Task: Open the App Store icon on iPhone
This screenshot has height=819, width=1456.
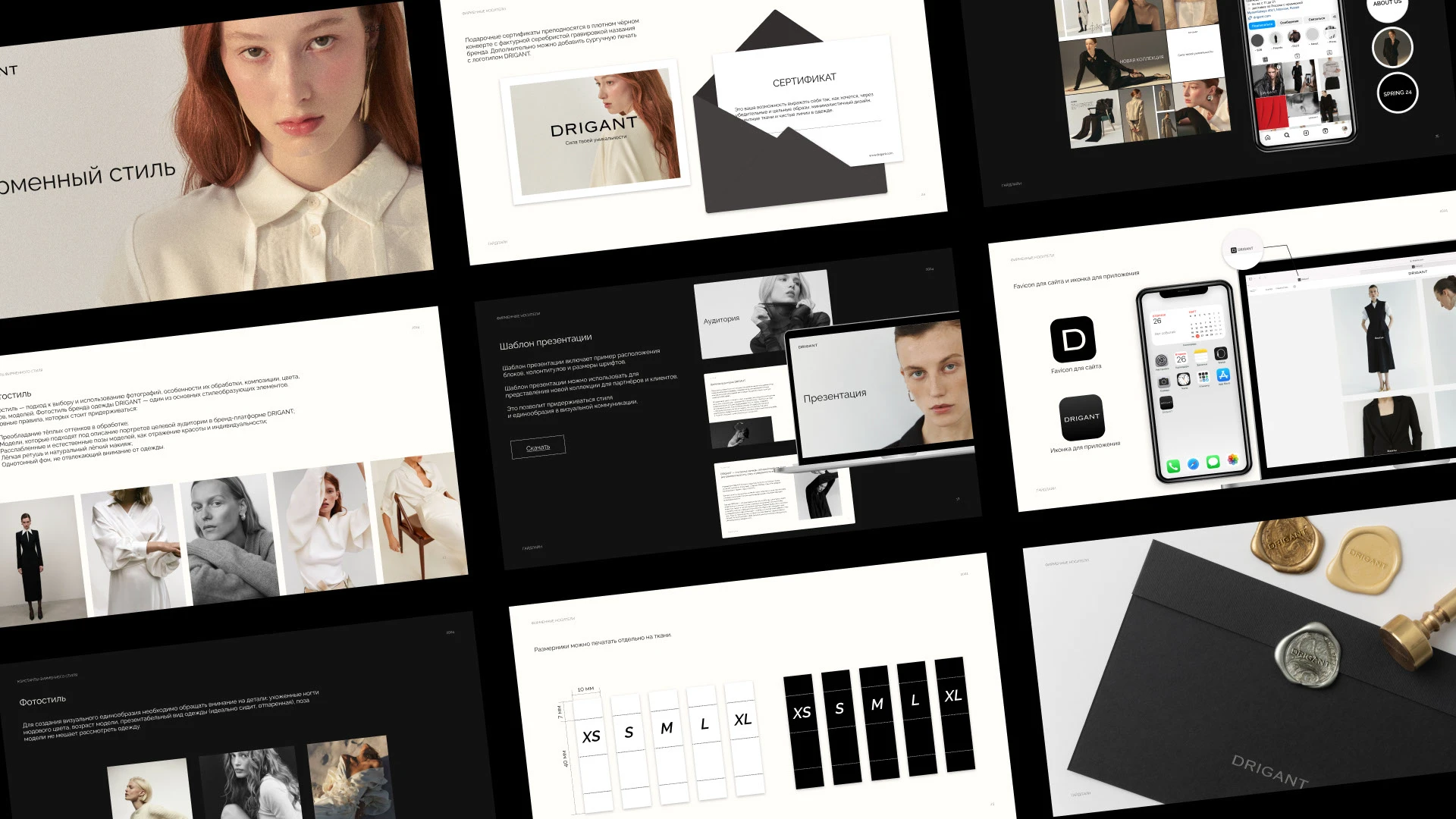Action: (1223, 375)
